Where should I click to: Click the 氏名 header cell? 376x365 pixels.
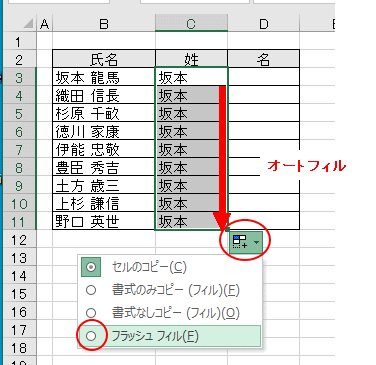[x=104, y=59]
